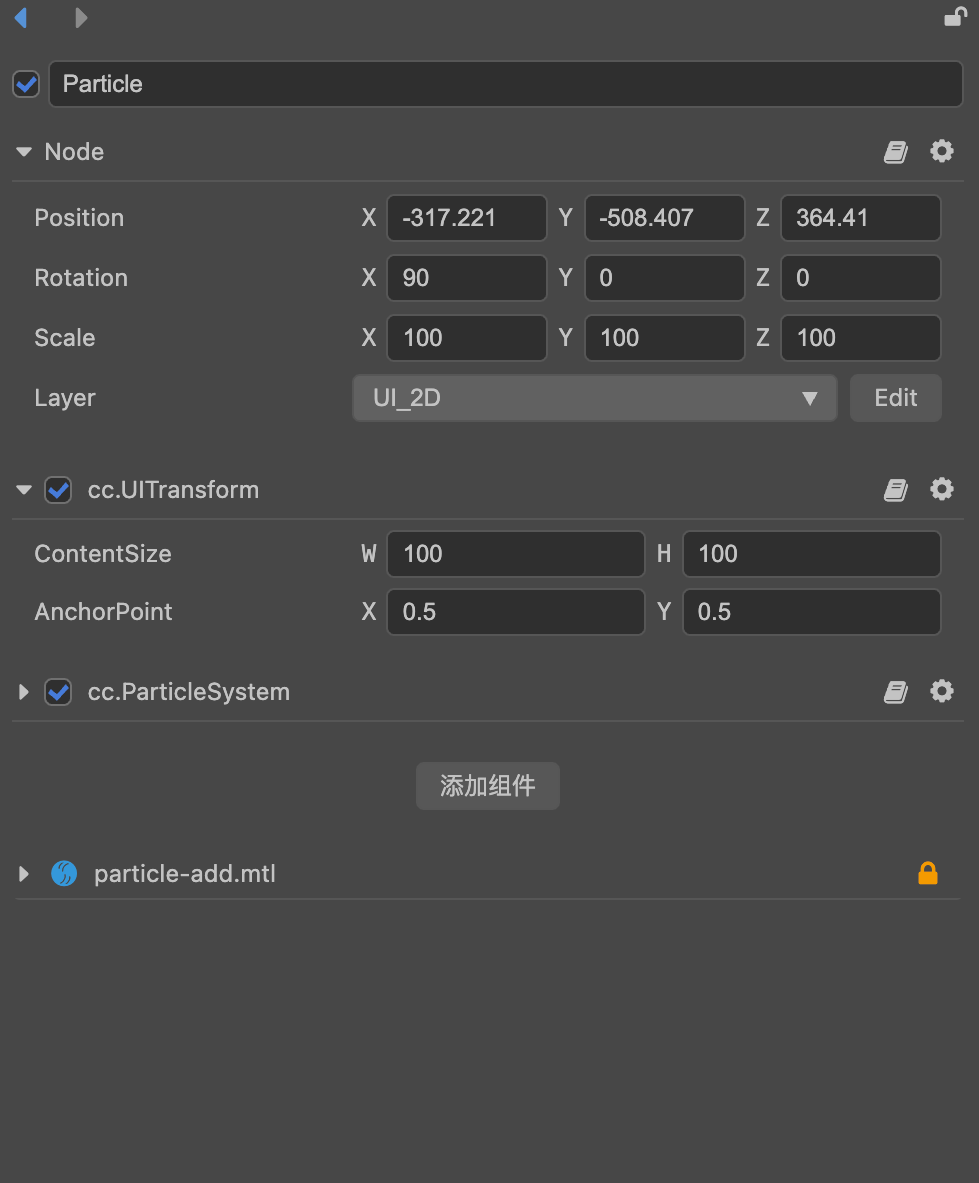The height and width of the screenshot is (1183, 979).
Task: Uncheck the Particle node active checkbox
Action: coord(26,84)
